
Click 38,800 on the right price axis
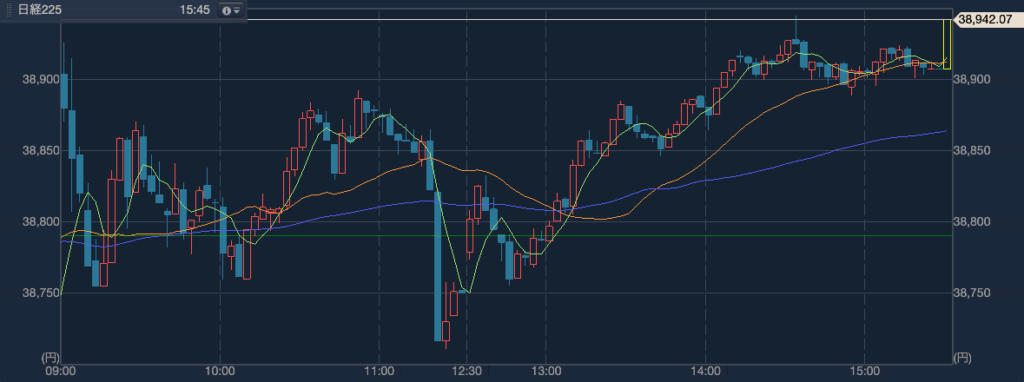coord(972,222)
